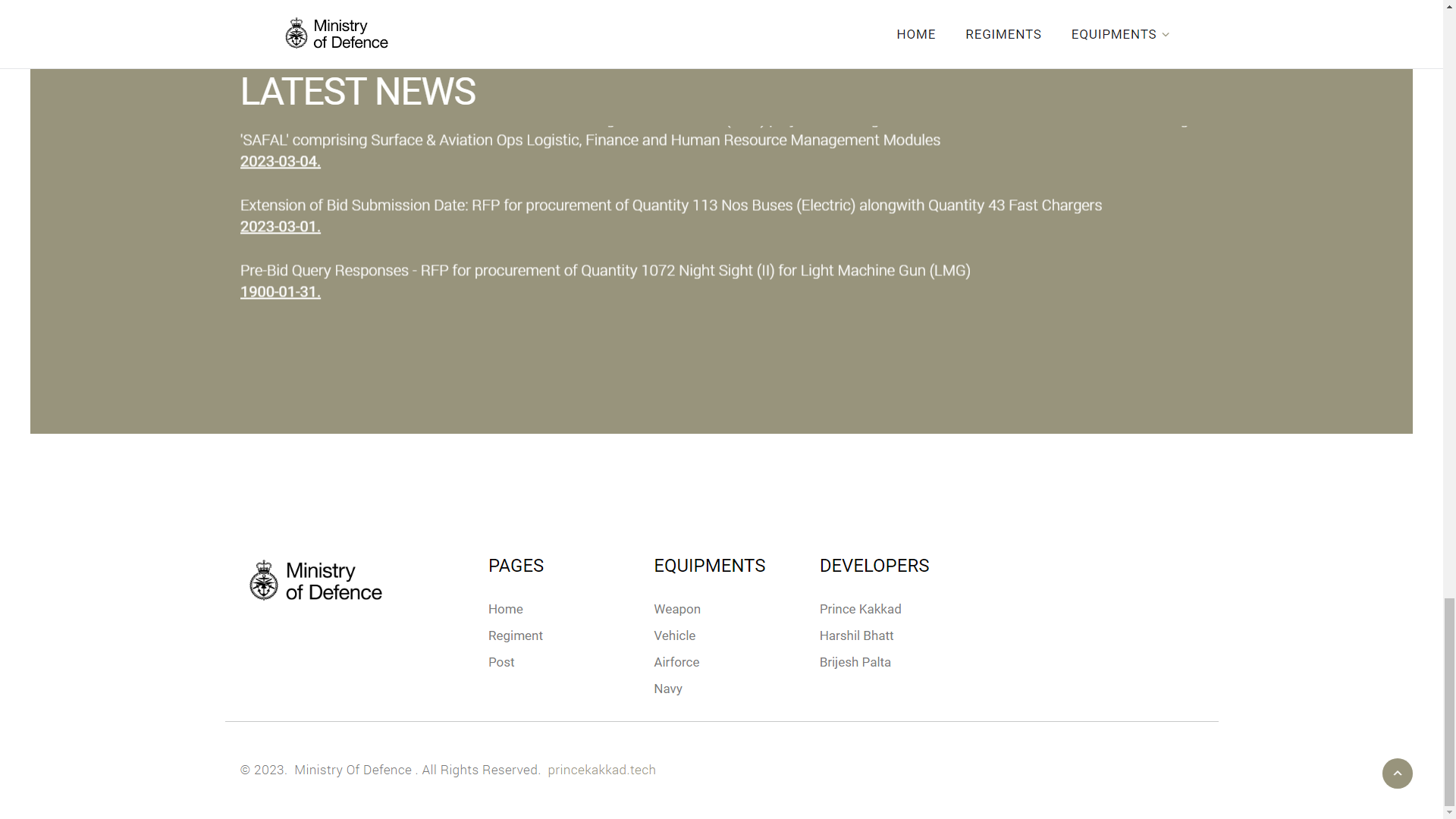Click the Prince Kakkad developer link
Viewport: 1456px width, 819px height.
point(860,609)
